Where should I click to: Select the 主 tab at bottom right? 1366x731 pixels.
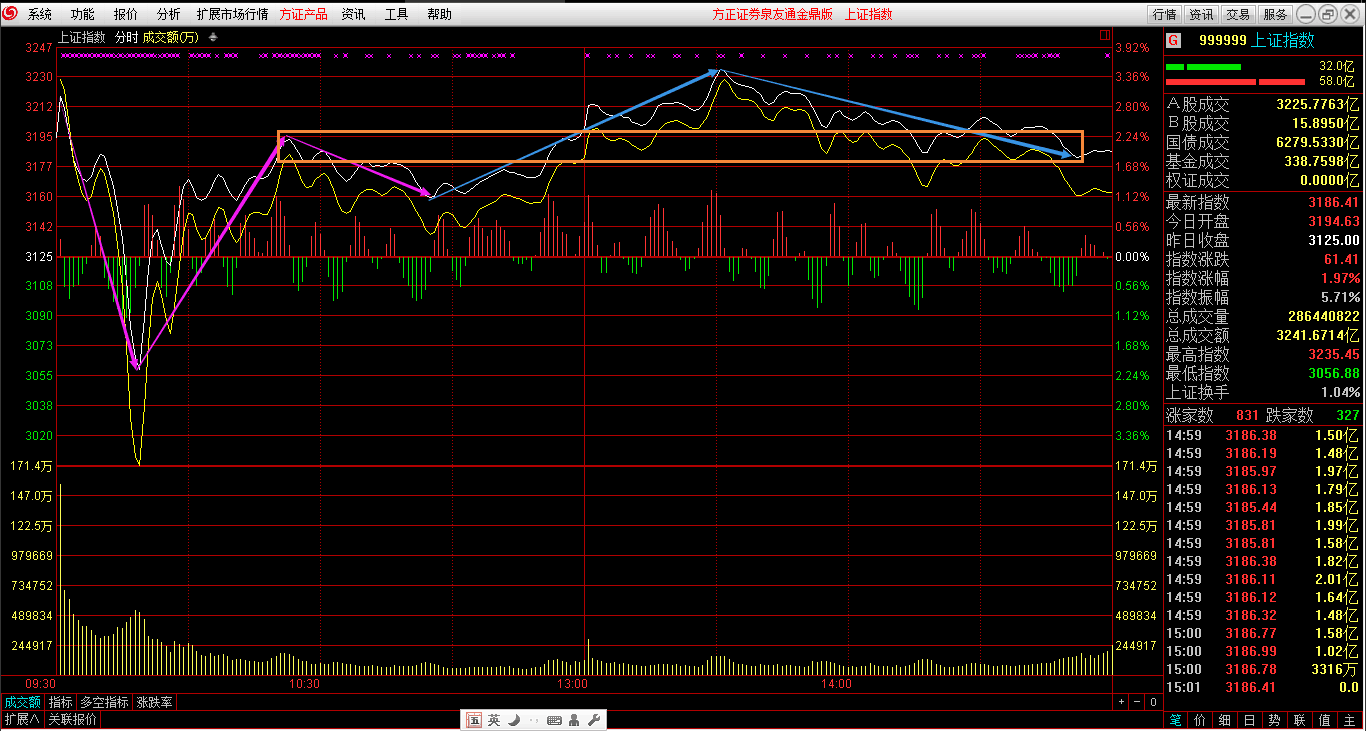(x=1350, y=720)
